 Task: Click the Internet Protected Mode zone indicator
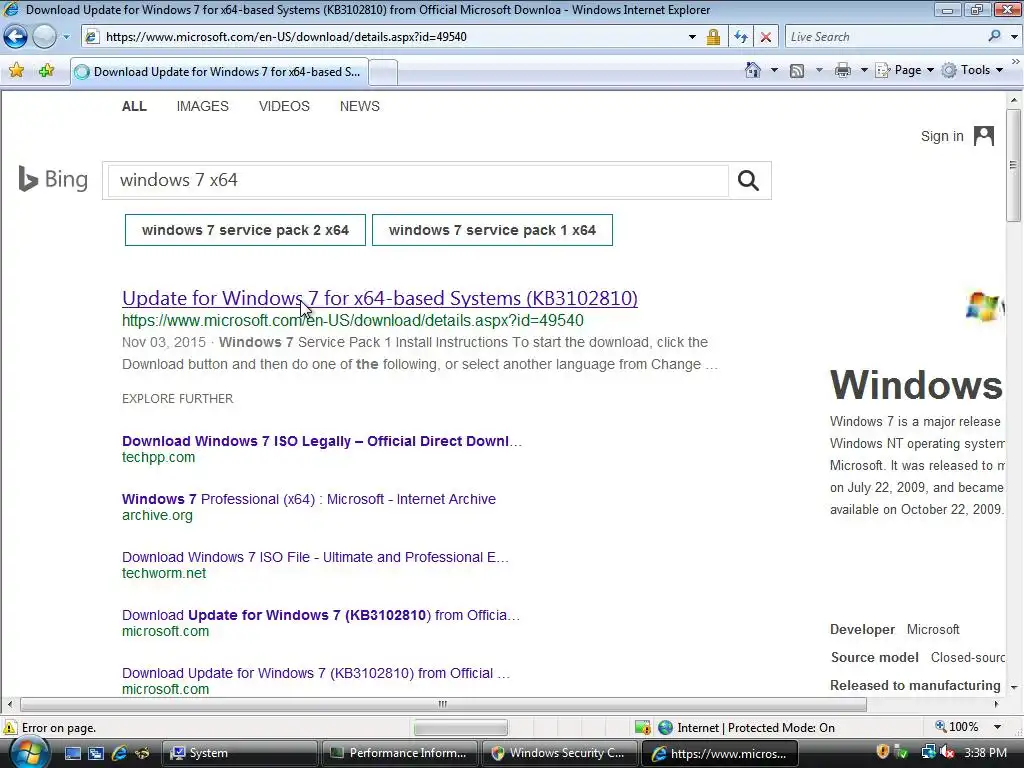point(746,728)
